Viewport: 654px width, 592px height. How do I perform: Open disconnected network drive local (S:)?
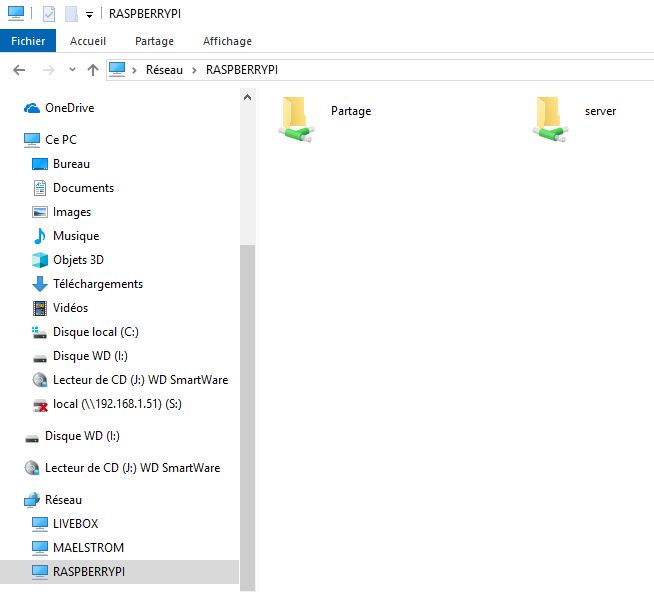point(116,404)
